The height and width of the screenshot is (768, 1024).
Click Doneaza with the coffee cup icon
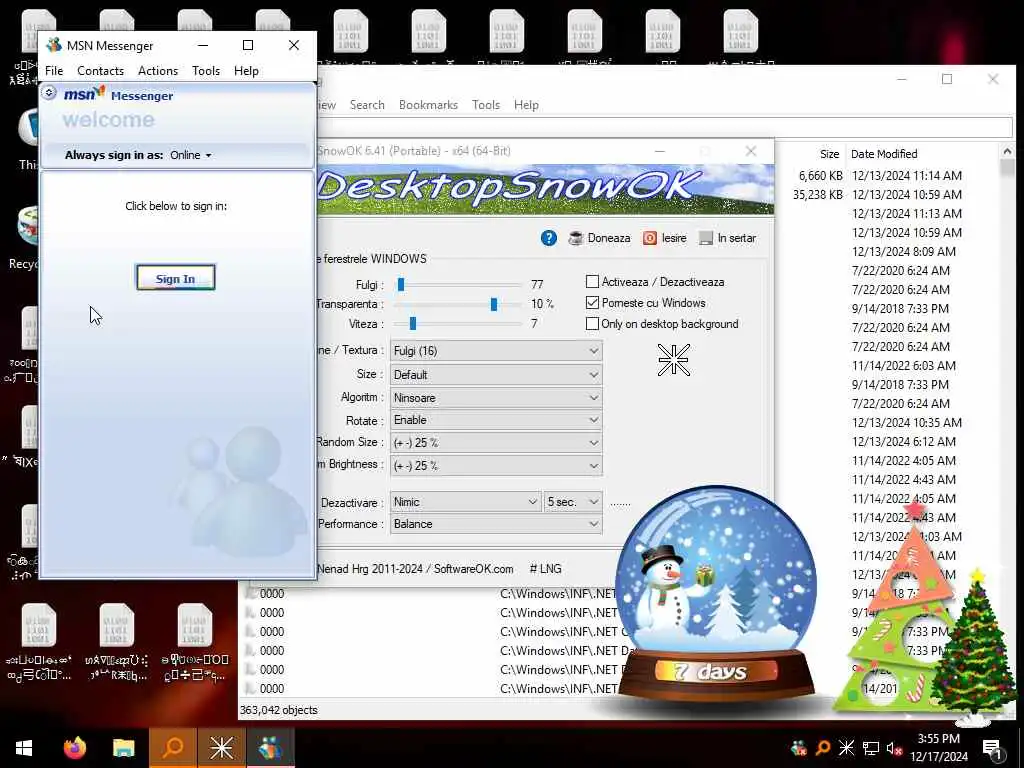[x=599, y=238]
